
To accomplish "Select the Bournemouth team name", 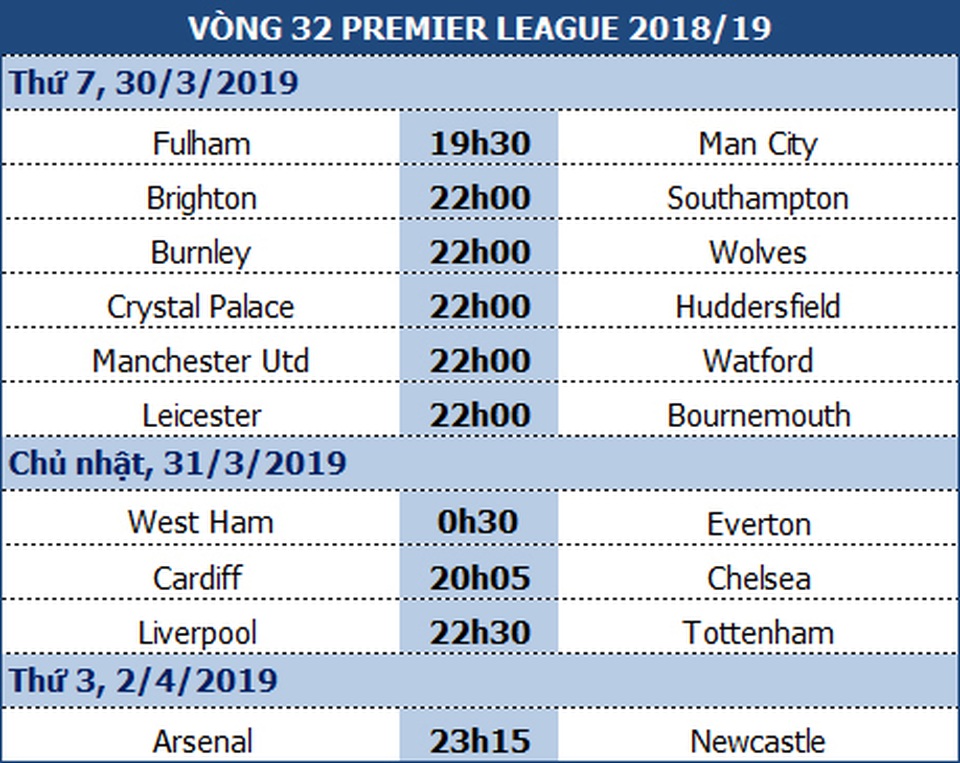I will pos(758,415).
